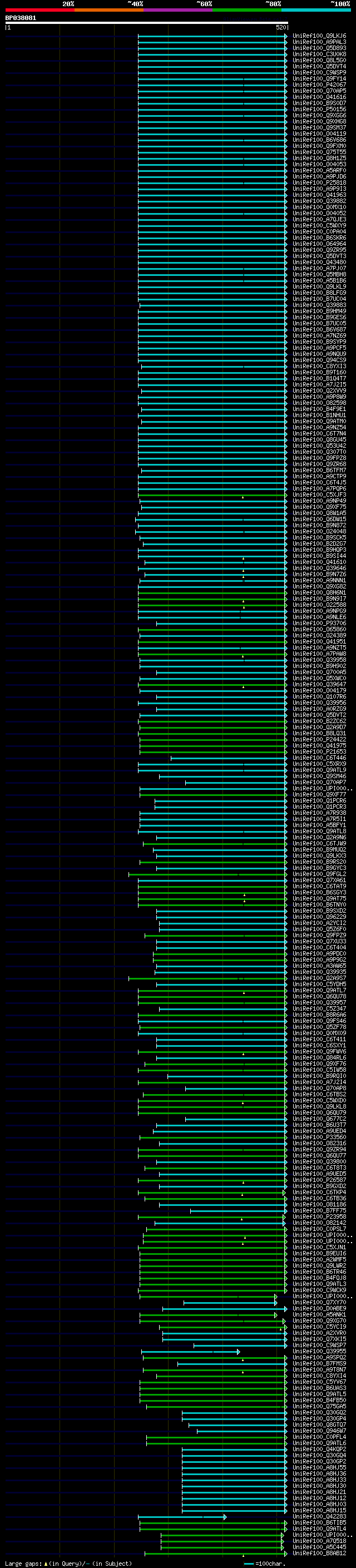Choose hit UniRef100_Q96229
The width and height of the screenshot is (356, 1568).
pos(319,917)
